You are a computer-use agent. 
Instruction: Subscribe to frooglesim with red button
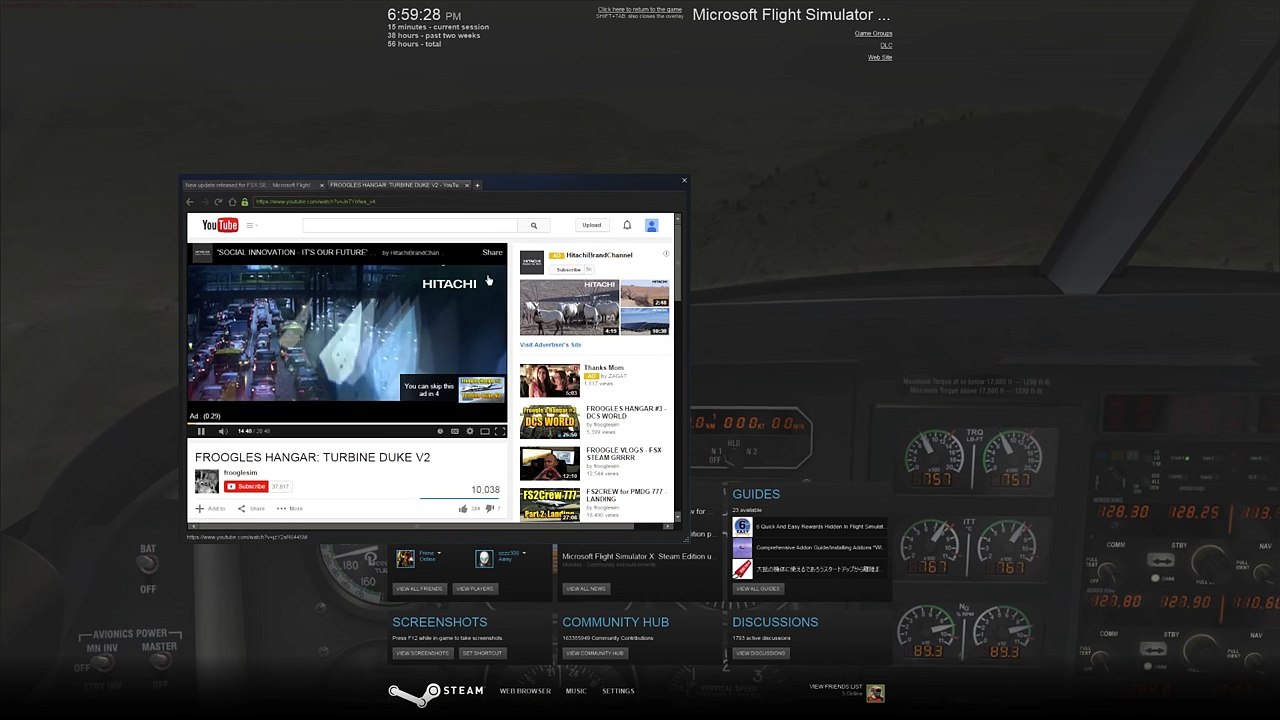(x=246, y=487)
